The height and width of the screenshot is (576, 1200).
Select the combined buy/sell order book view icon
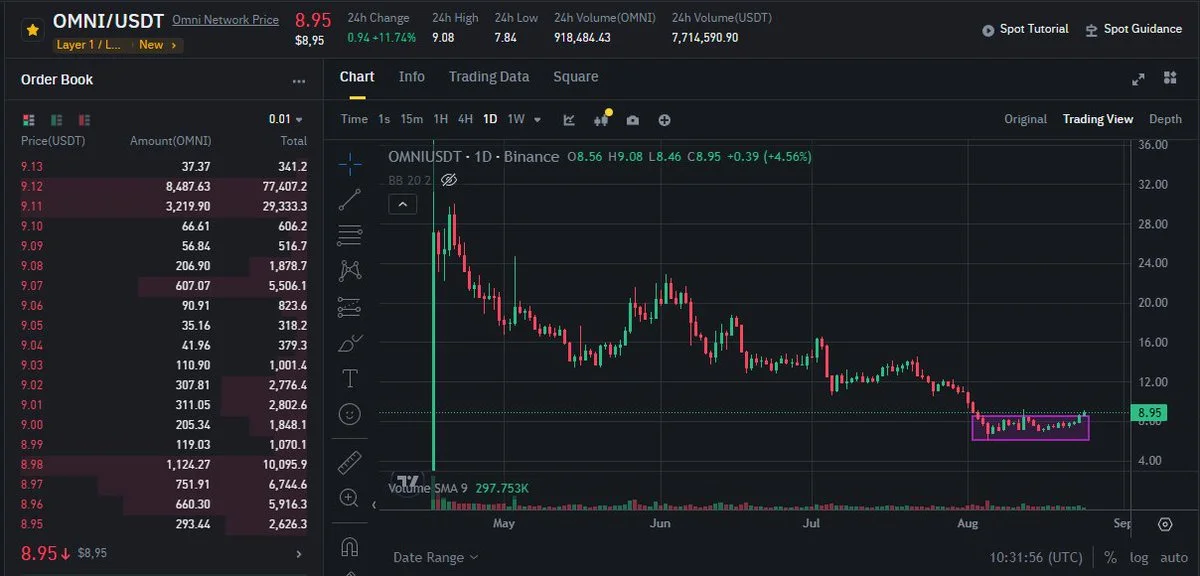pyautogui.click(x=28, y=119)
